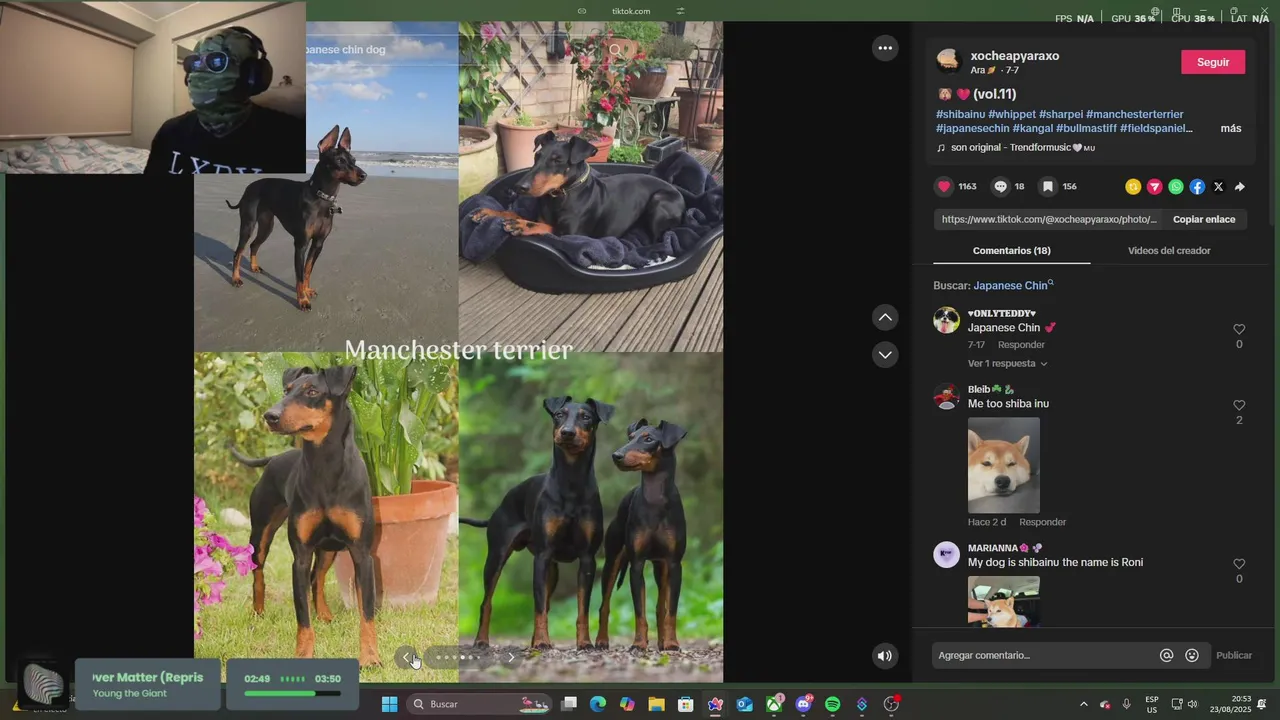Reply to Bleib's comment via Responder
Image resolution: width=1280 pixels, height=720 pixels.
pos(1042,522)
